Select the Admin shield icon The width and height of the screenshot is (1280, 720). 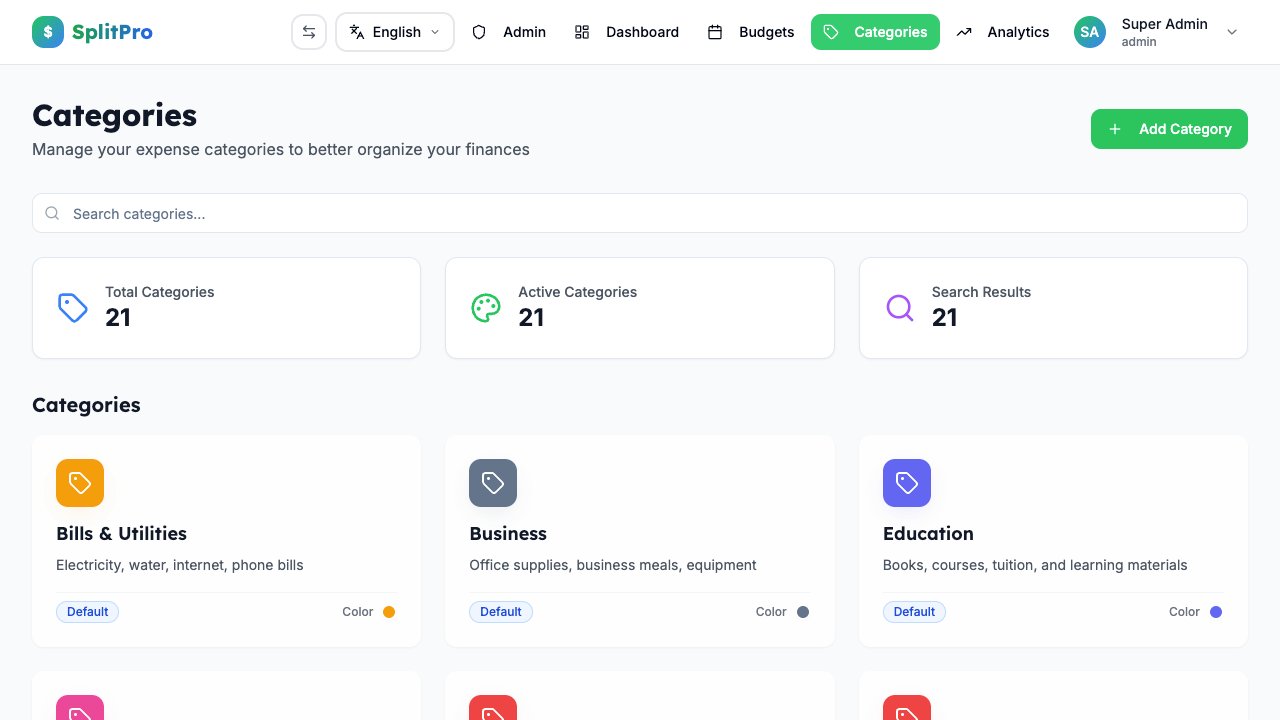(479, 32)
